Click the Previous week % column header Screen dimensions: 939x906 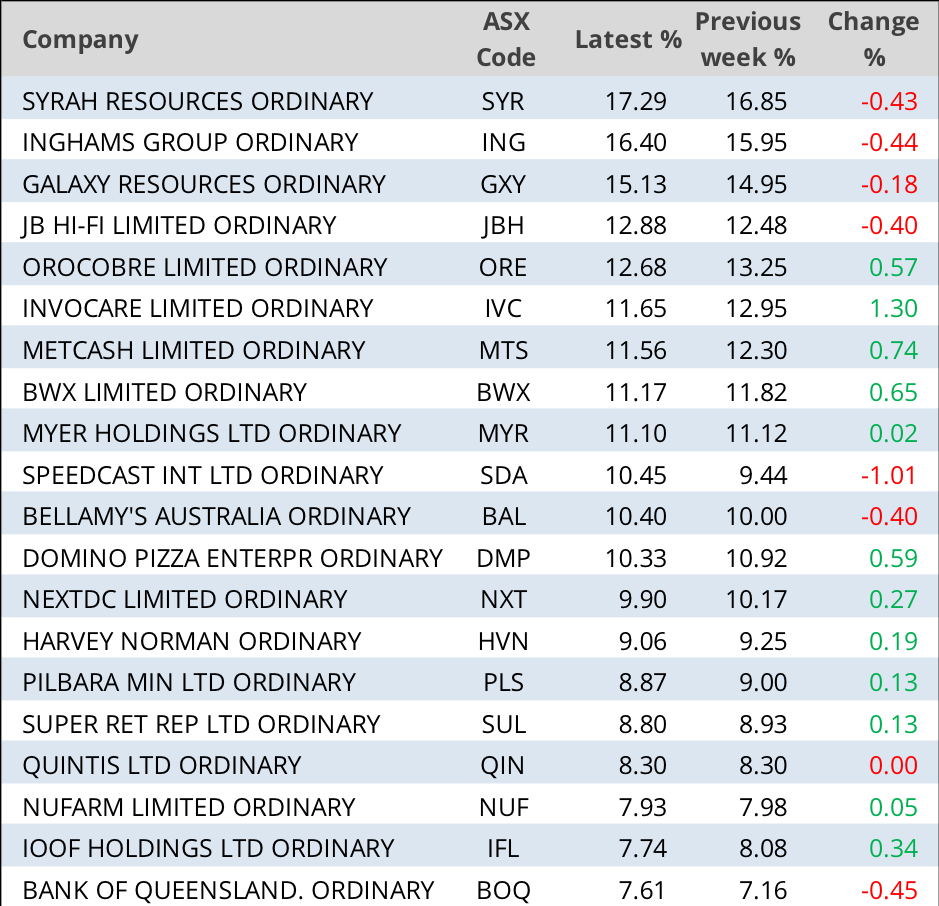tap(747, 40)
